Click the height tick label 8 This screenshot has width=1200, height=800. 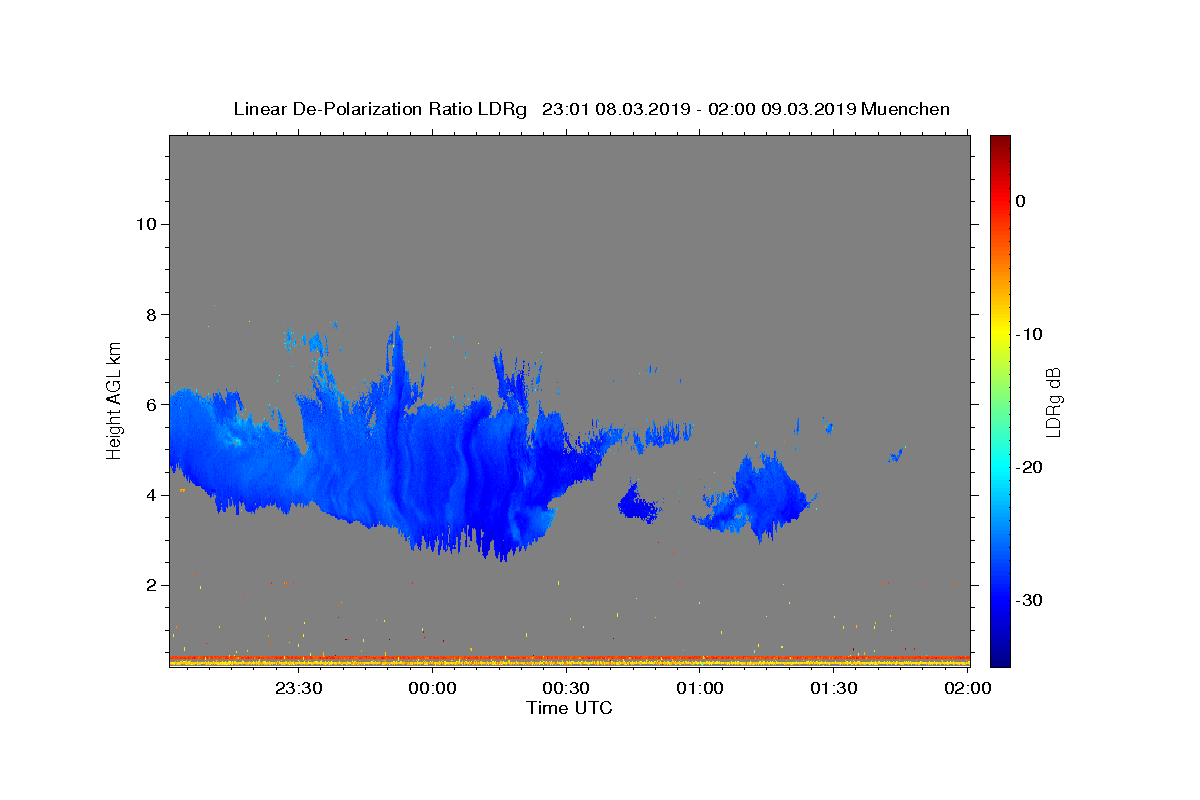pos(150,314)
